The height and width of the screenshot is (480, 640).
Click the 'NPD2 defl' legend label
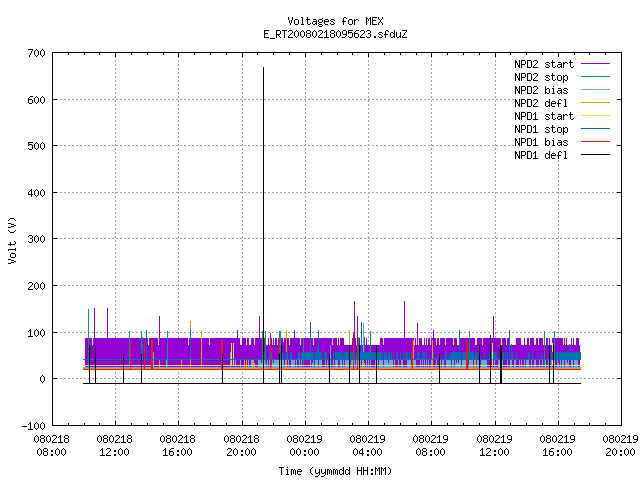point(541,103)
